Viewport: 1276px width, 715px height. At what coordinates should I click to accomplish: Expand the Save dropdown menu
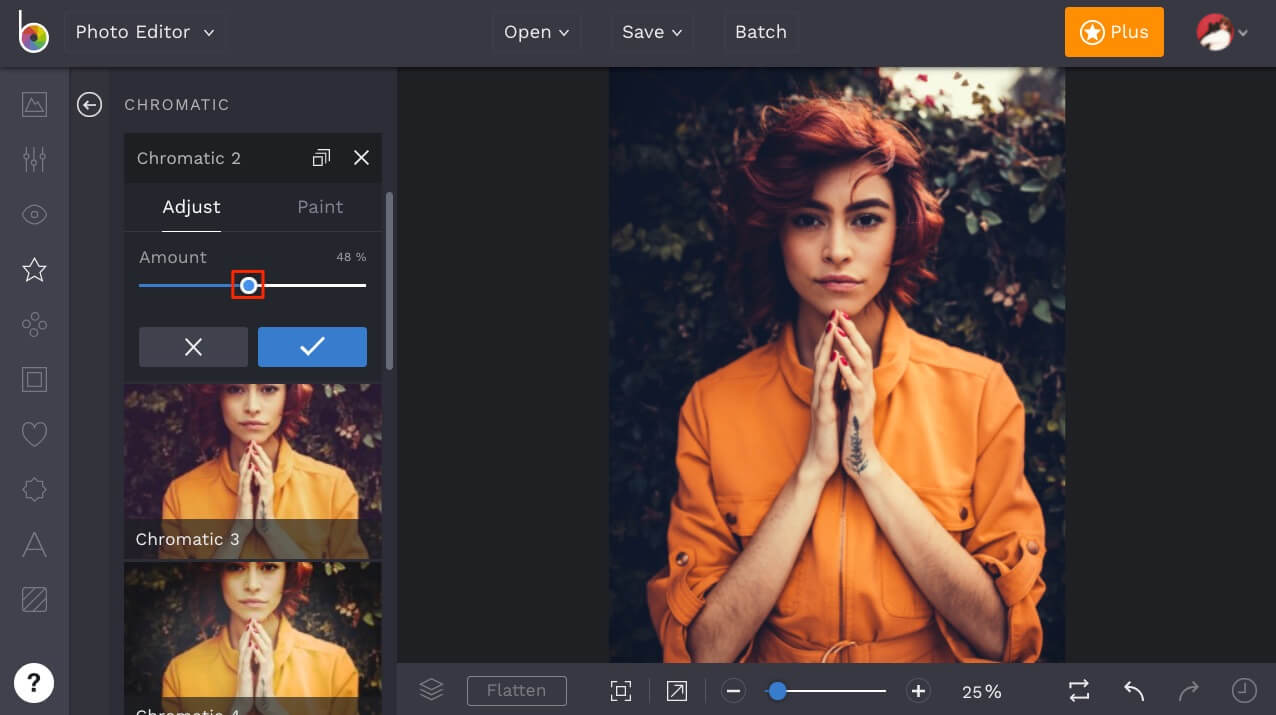(x=651, y=31)
